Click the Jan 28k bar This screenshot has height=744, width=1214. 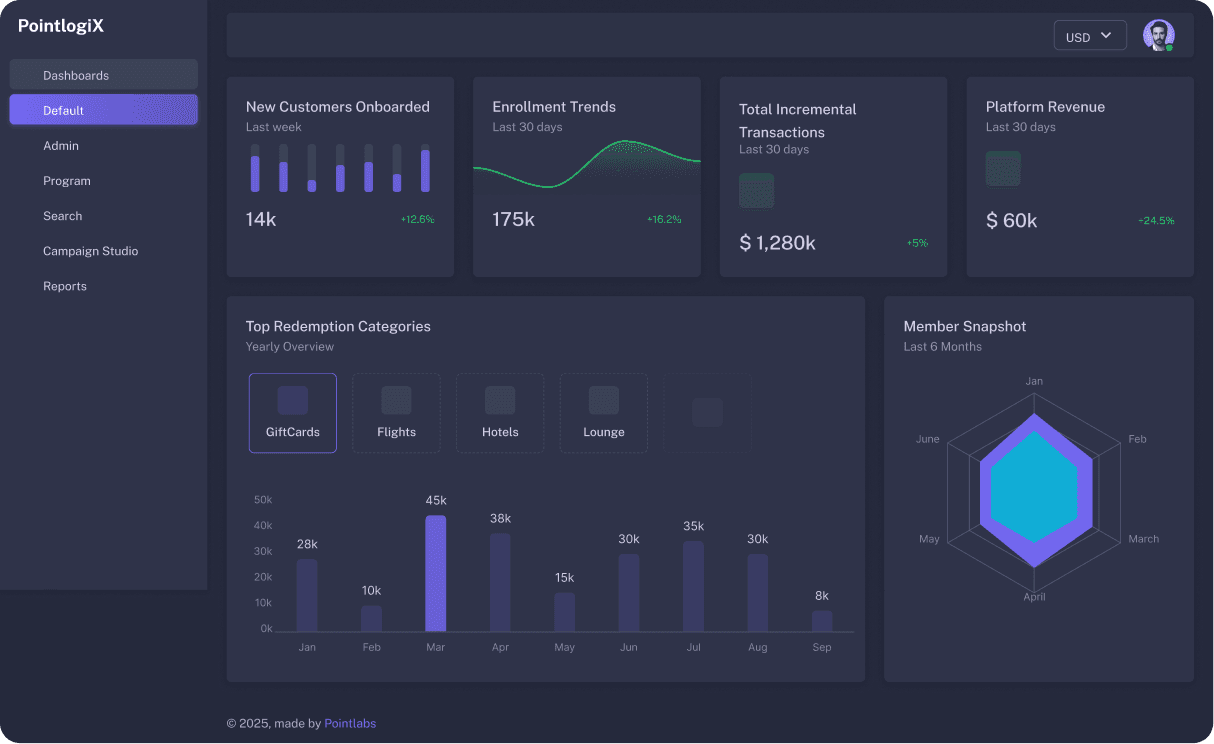(x=307, y=595)
